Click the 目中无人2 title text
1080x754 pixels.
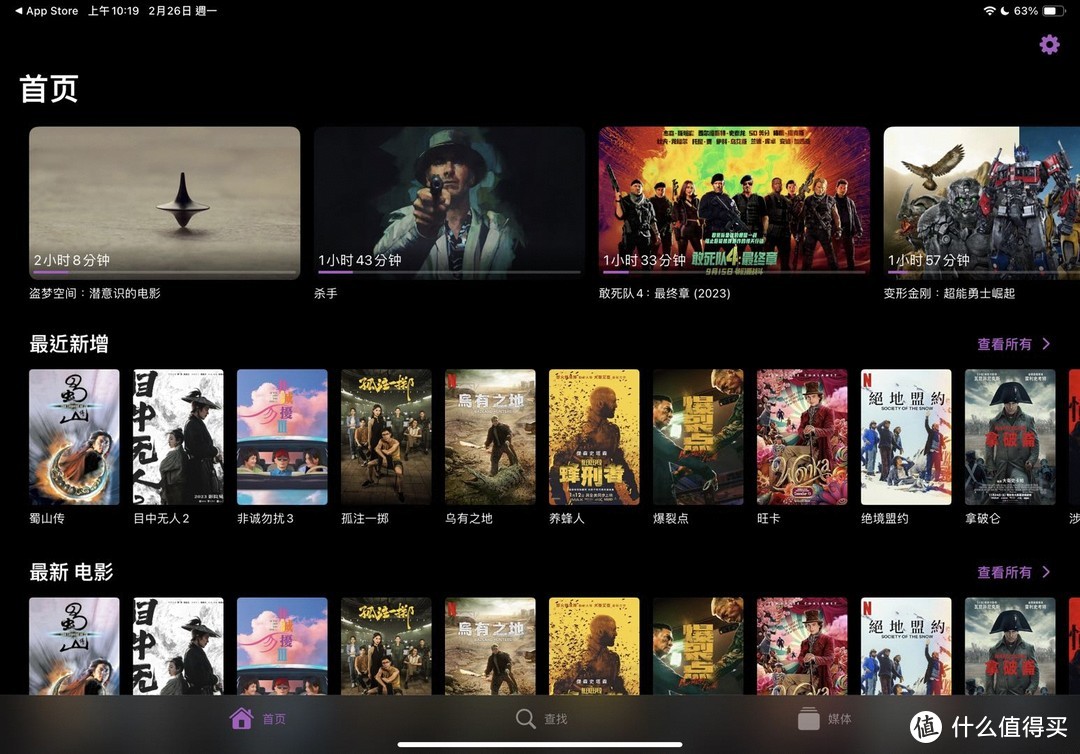[161, 519]
